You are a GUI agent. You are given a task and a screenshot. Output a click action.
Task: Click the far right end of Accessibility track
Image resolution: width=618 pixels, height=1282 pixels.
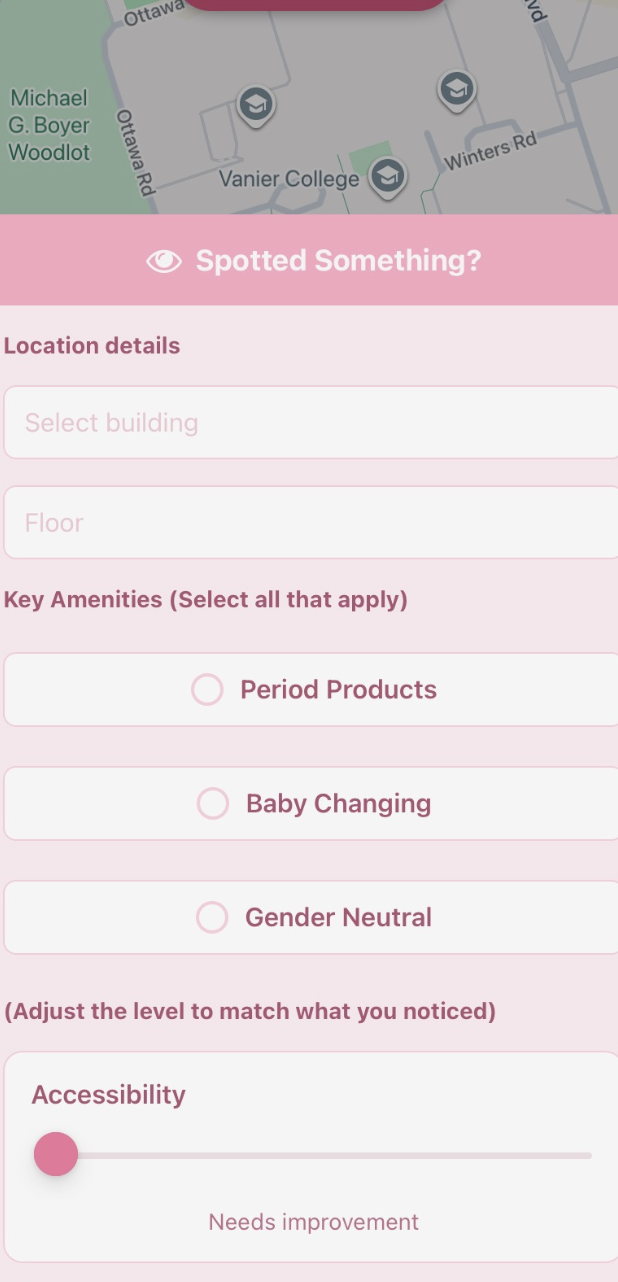tap(588, 1155)
